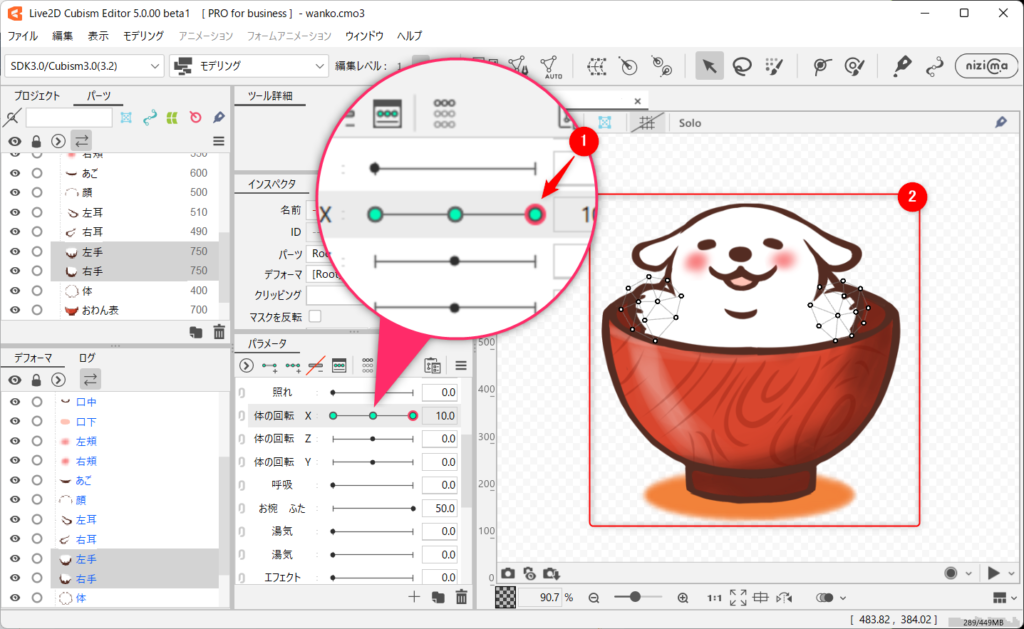1024x629 pixels.
Task: Add new parameter with plus icon
Action: (x=414, y=597)
